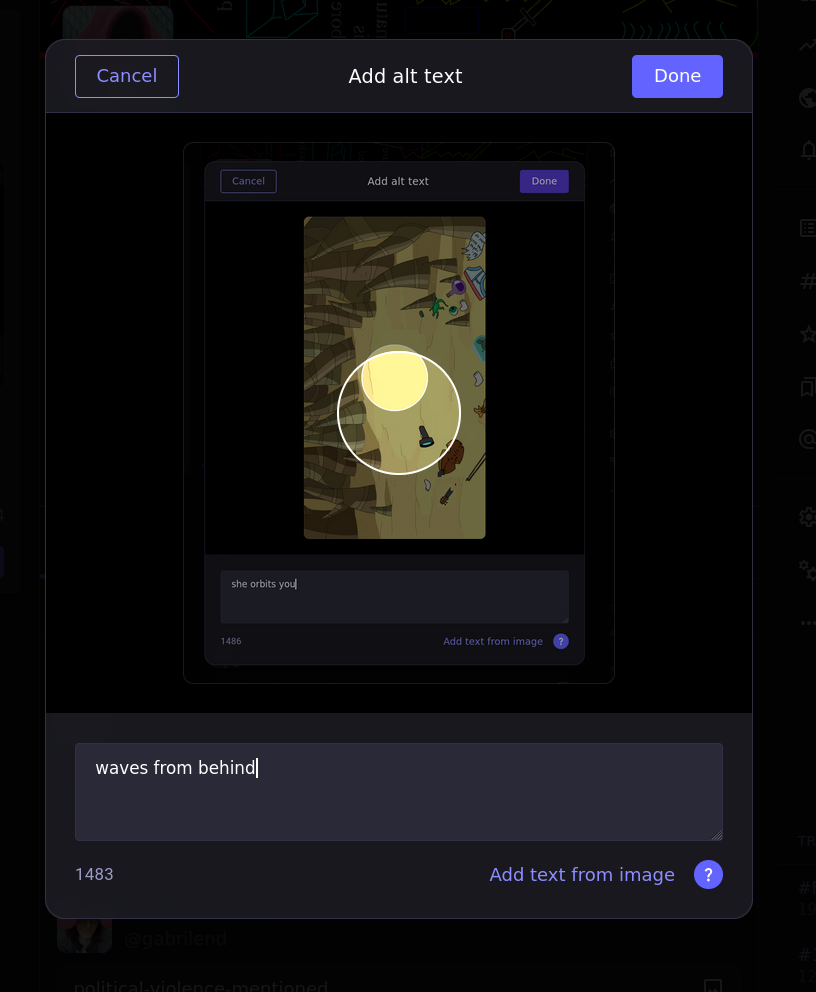Open the multiple gears administration icon
Screen dimensions: 816x992
click(x=807, y=569)
